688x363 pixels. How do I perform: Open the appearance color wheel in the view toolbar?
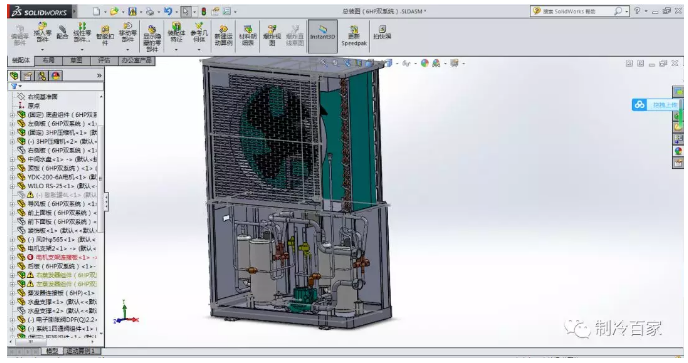click(424, 64)
